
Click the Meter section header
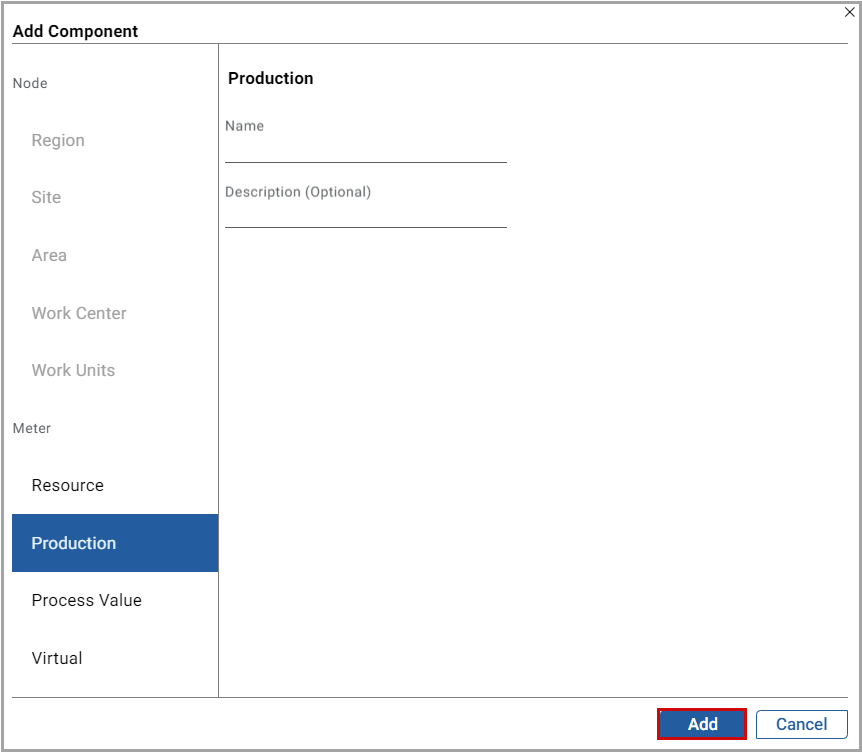coord(32,428)
